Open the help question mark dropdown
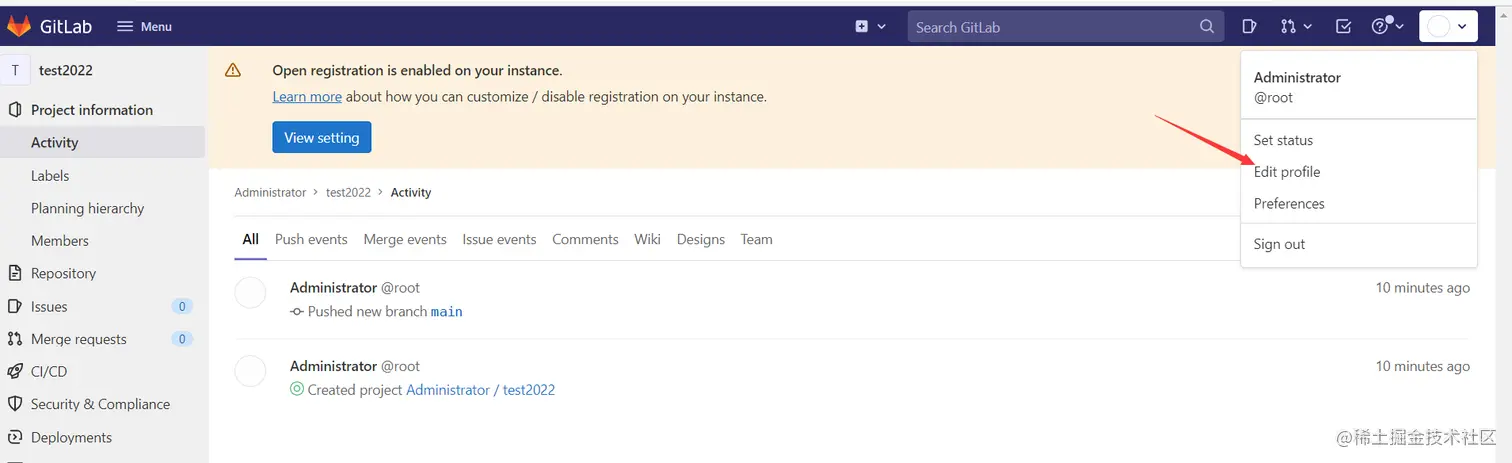Image resolution: width=1512 pixels, height=463 pixels. (1388, 27)
